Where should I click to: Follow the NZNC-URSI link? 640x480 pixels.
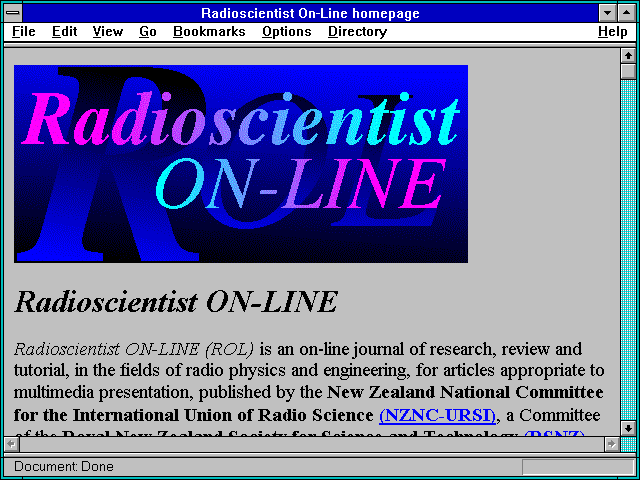(437, 416)
